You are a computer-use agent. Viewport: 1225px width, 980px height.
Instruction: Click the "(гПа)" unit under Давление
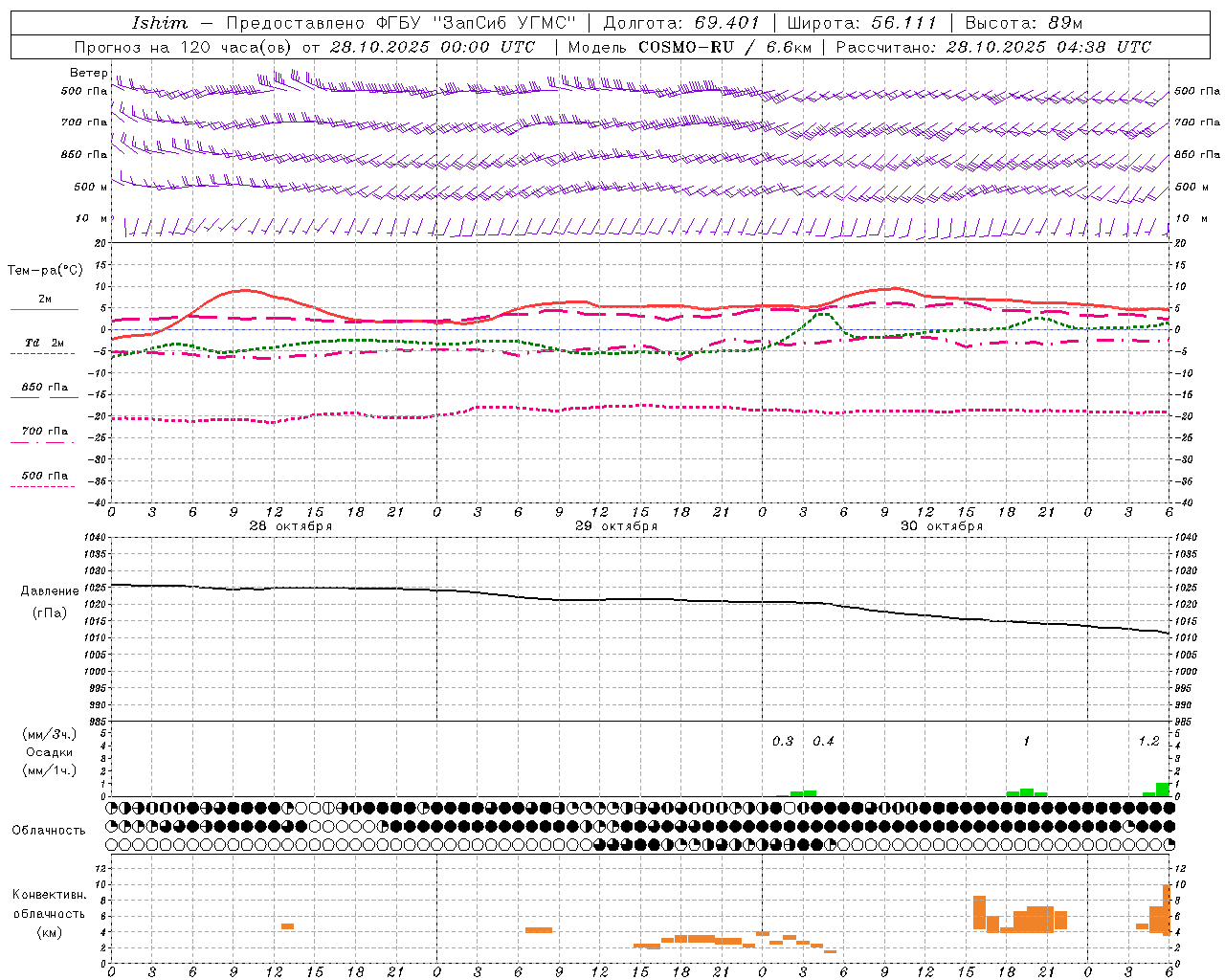50,613
